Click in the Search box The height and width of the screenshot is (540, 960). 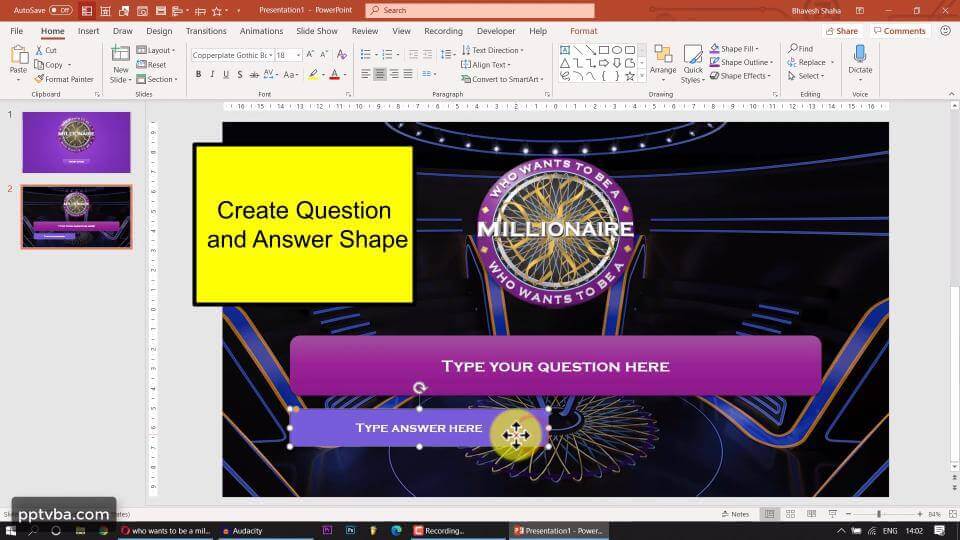[x=480, y=10]
